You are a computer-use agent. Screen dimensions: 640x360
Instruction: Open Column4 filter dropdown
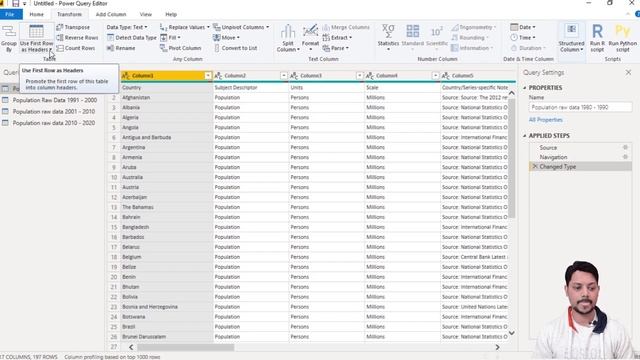pyautogui.click(x=436, y=76)
